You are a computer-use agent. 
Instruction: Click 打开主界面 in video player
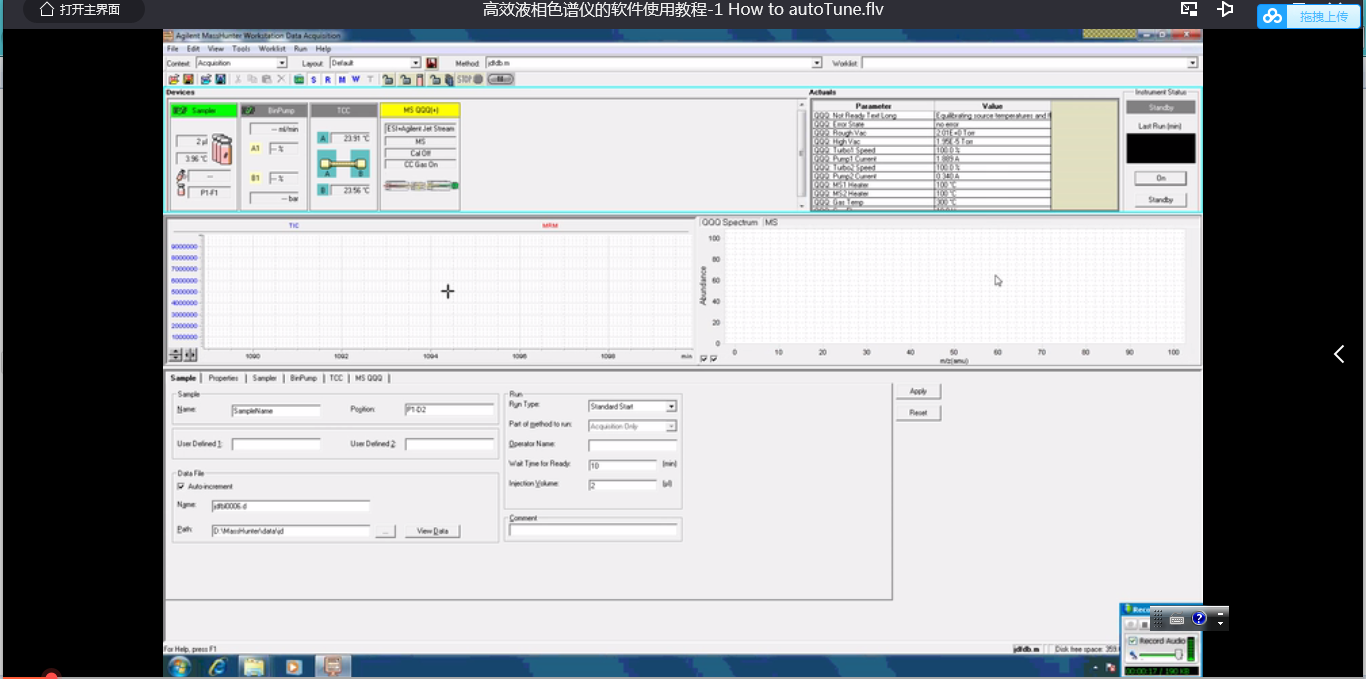(80, 10)
